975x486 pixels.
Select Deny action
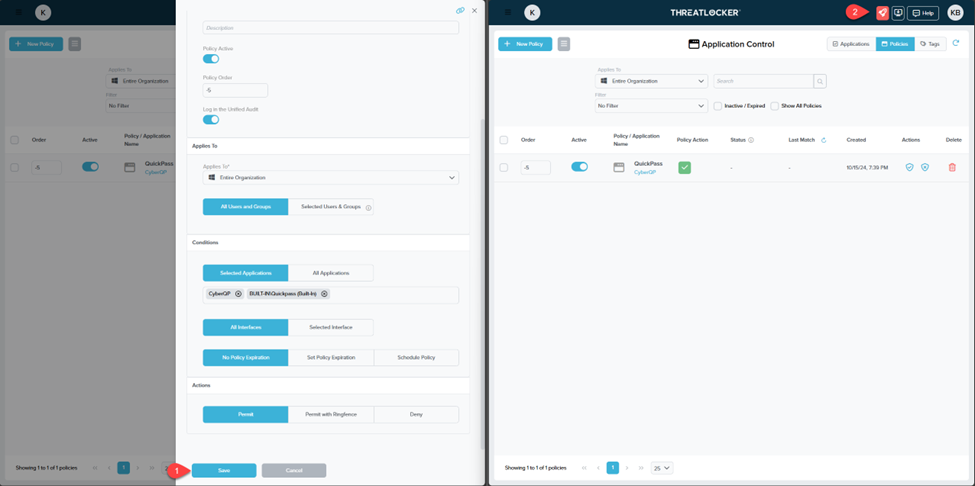click(416, 414)
